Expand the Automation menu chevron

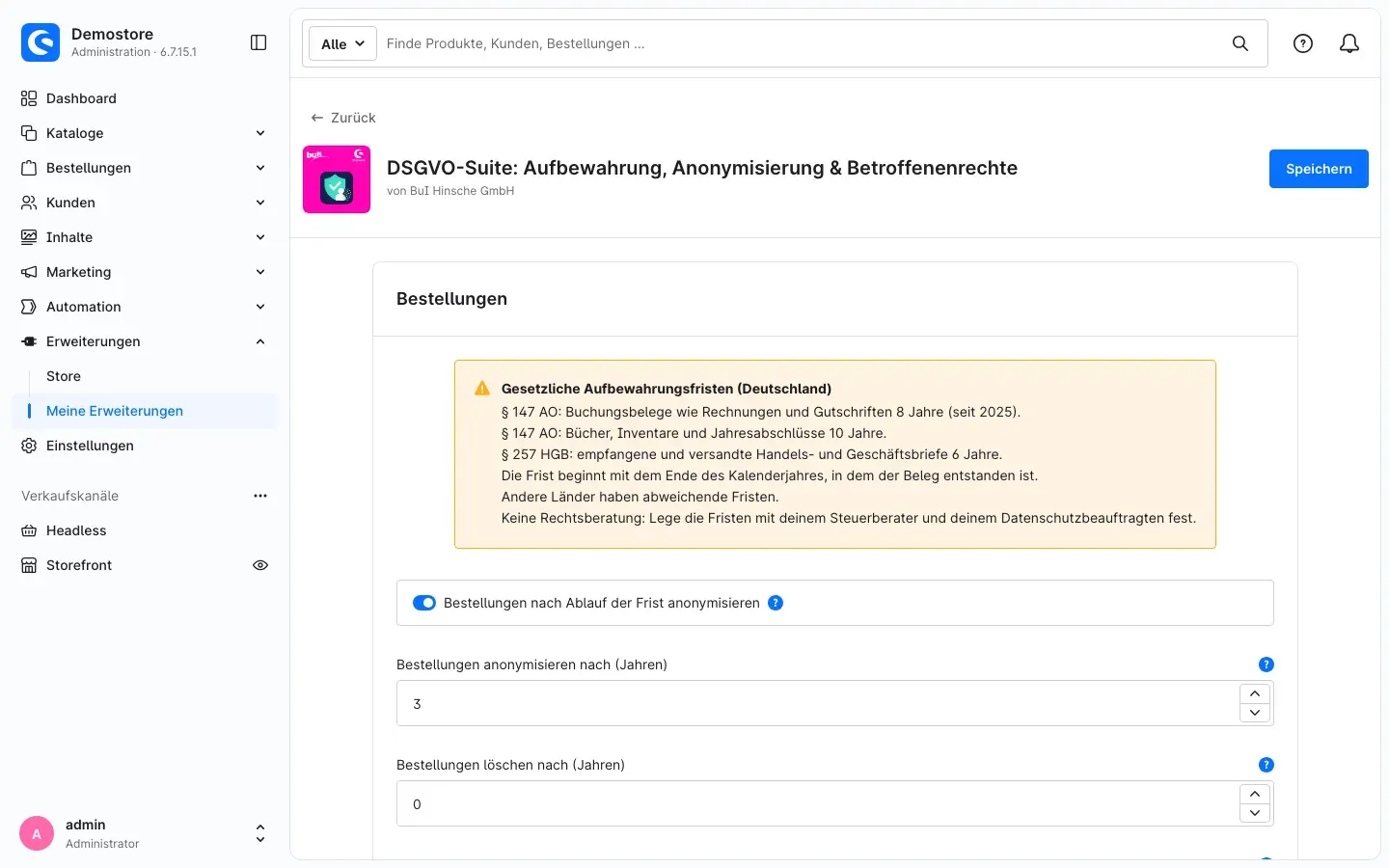[260, 307]
